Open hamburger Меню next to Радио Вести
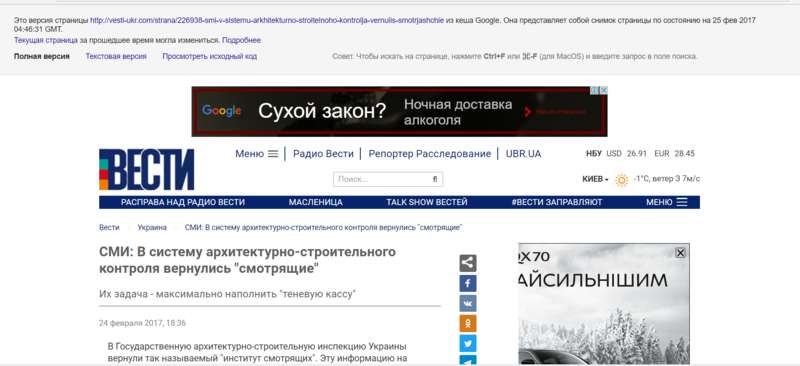The width and height of the screenshot is (800, 366). [257, 154]
